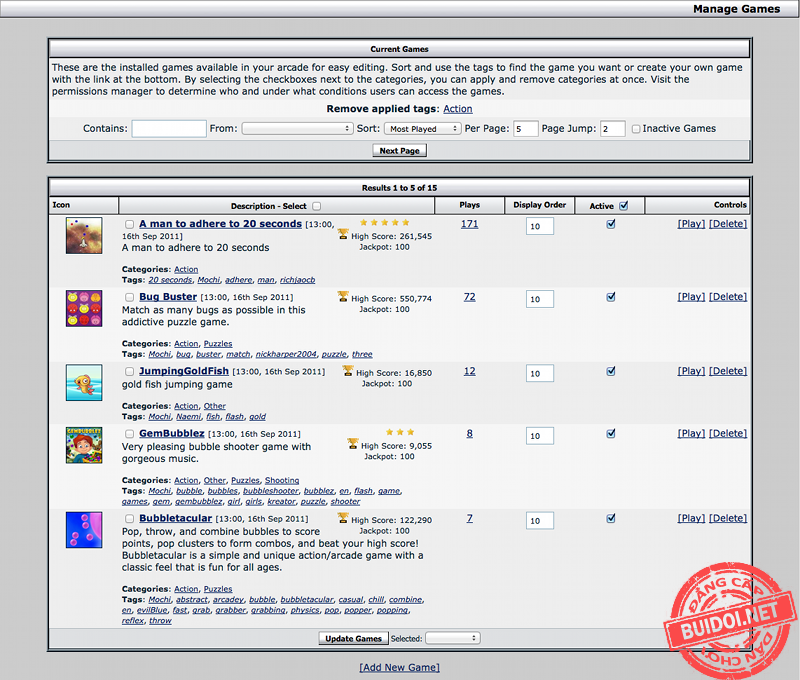Click the Display Order column header
This screenshot has height=680, width=800.
coord(540,205)
